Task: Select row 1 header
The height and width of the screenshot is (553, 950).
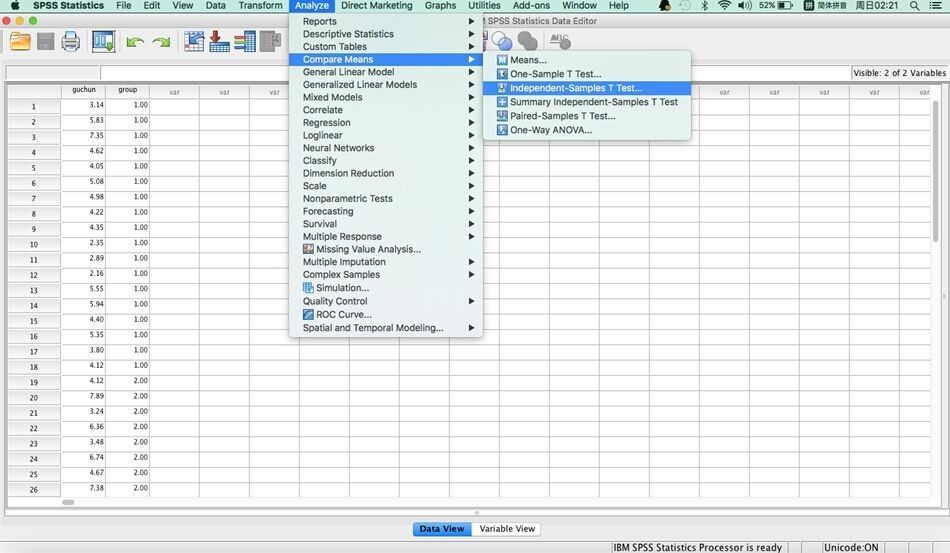Action: [x=34, y=107]
